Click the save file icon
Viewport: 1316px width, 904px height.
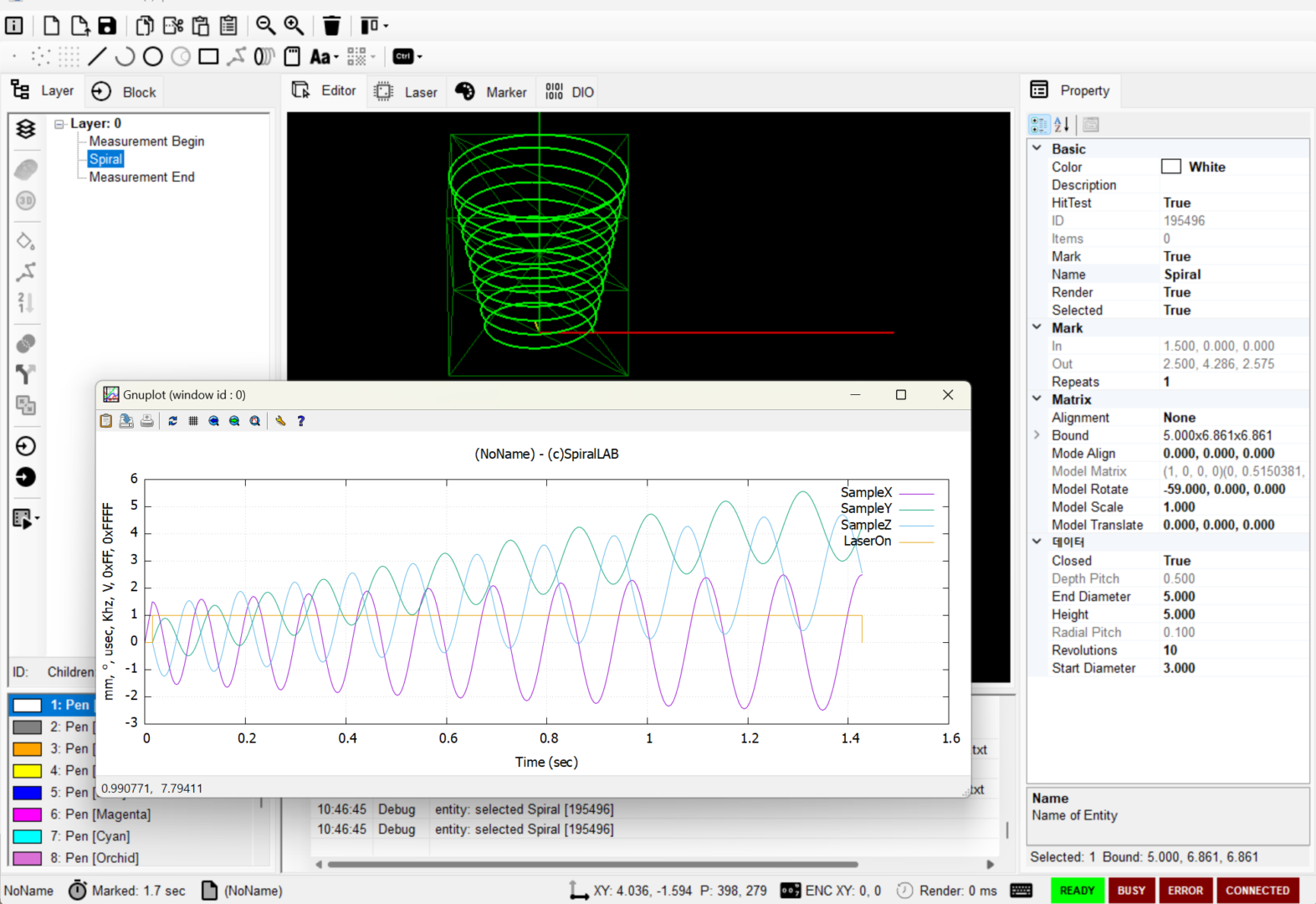click(107, 26)
